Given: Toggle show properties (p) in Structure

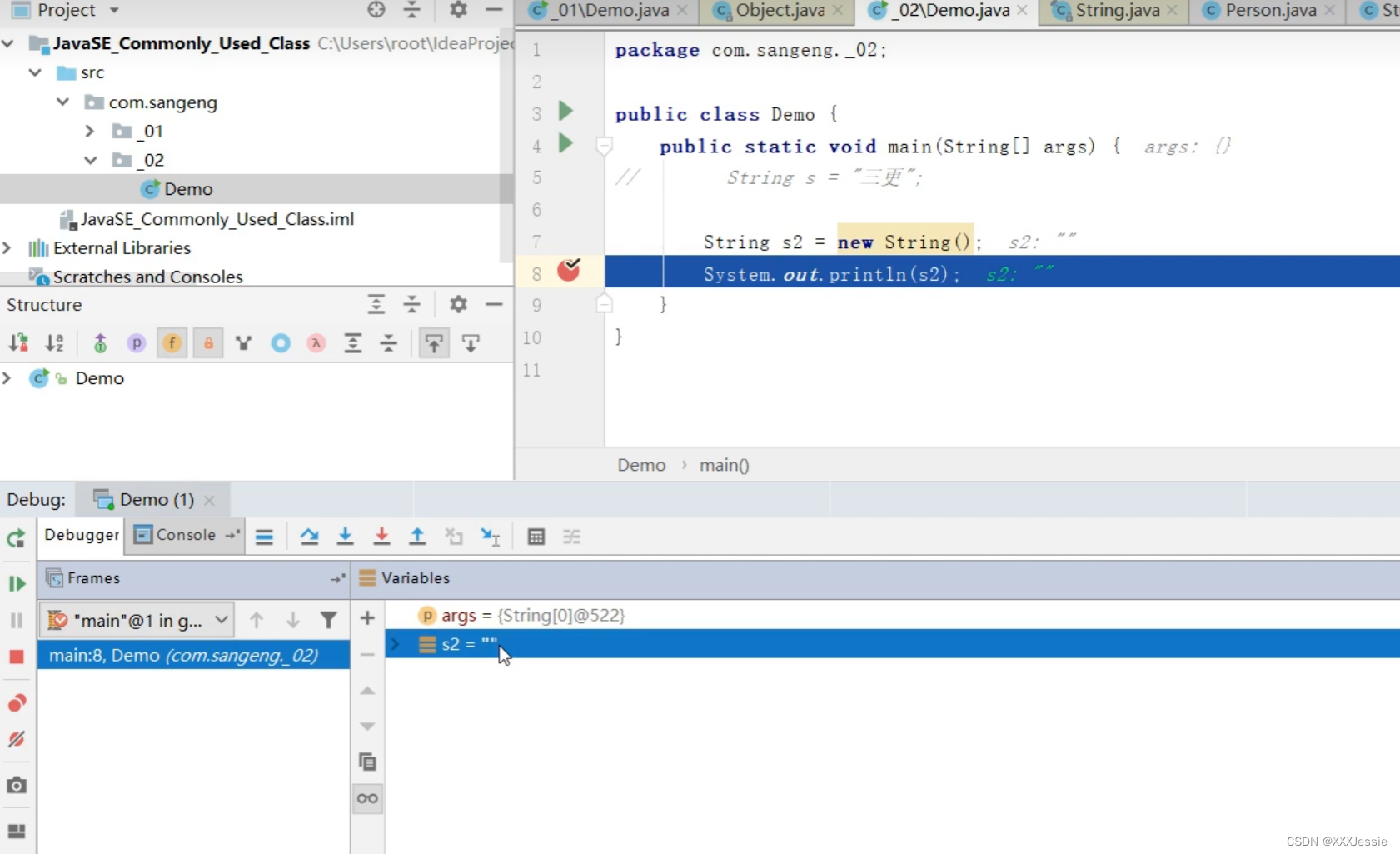Looking at the screenshot, I should [136, 342].
